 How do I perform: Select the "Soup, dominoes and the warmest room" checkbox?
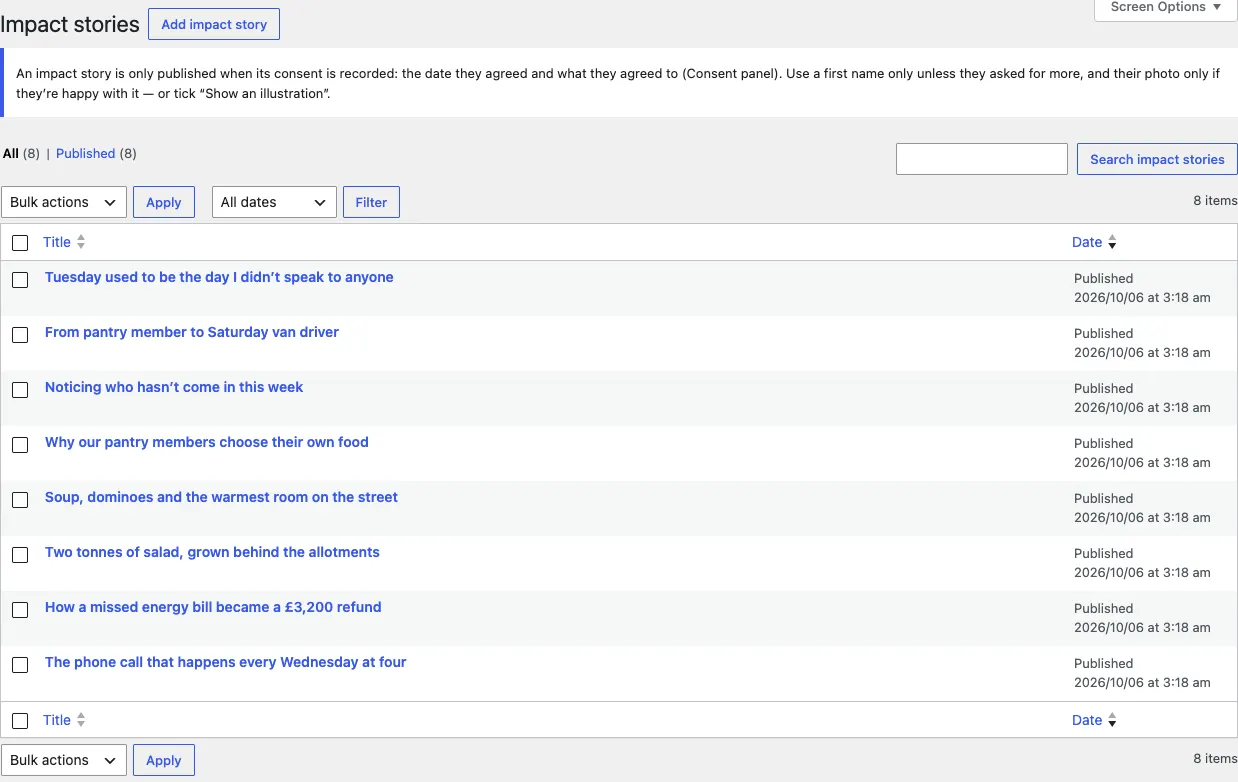pos(20,500)
